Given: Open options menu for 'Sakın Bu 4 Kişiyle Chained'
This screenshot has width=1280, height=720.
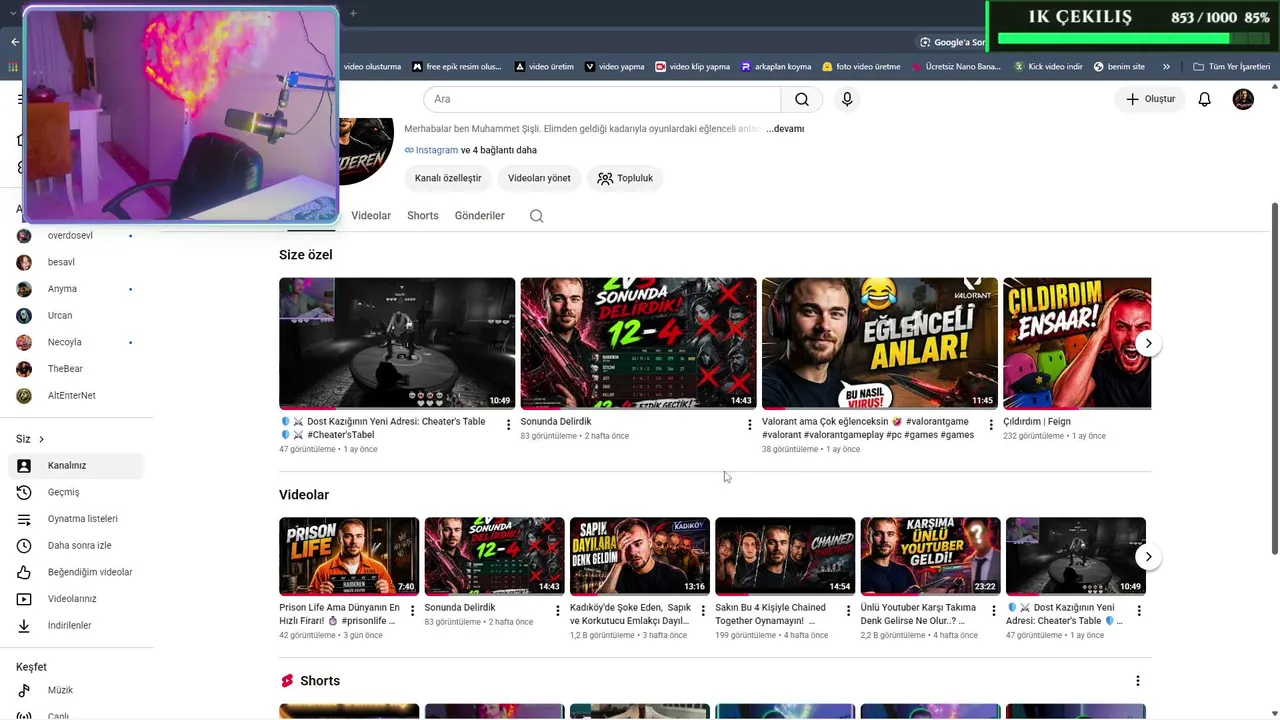Looking at the screenshot, I should click(848, 611).
